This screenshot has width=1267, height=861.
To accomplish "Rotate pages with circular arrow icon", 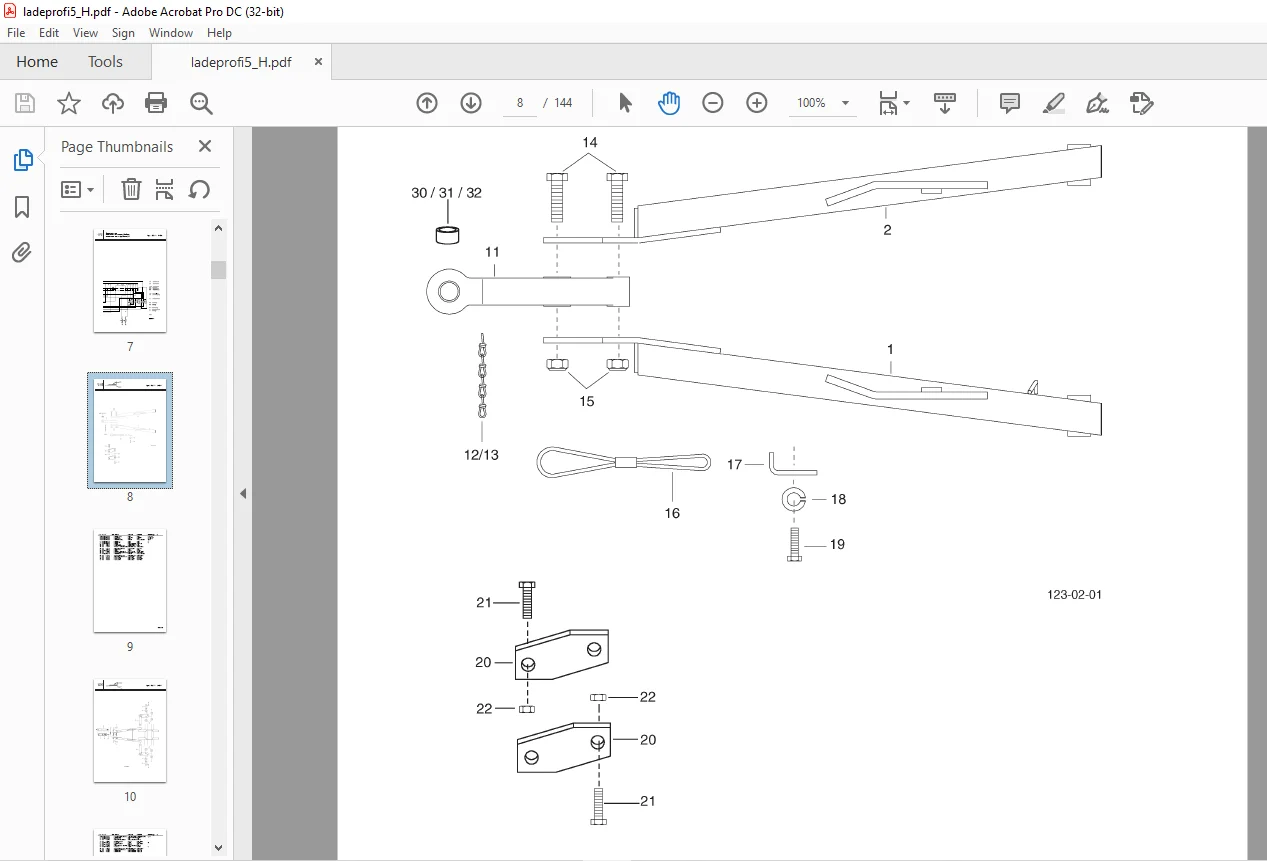I will [x=199, y=189].
